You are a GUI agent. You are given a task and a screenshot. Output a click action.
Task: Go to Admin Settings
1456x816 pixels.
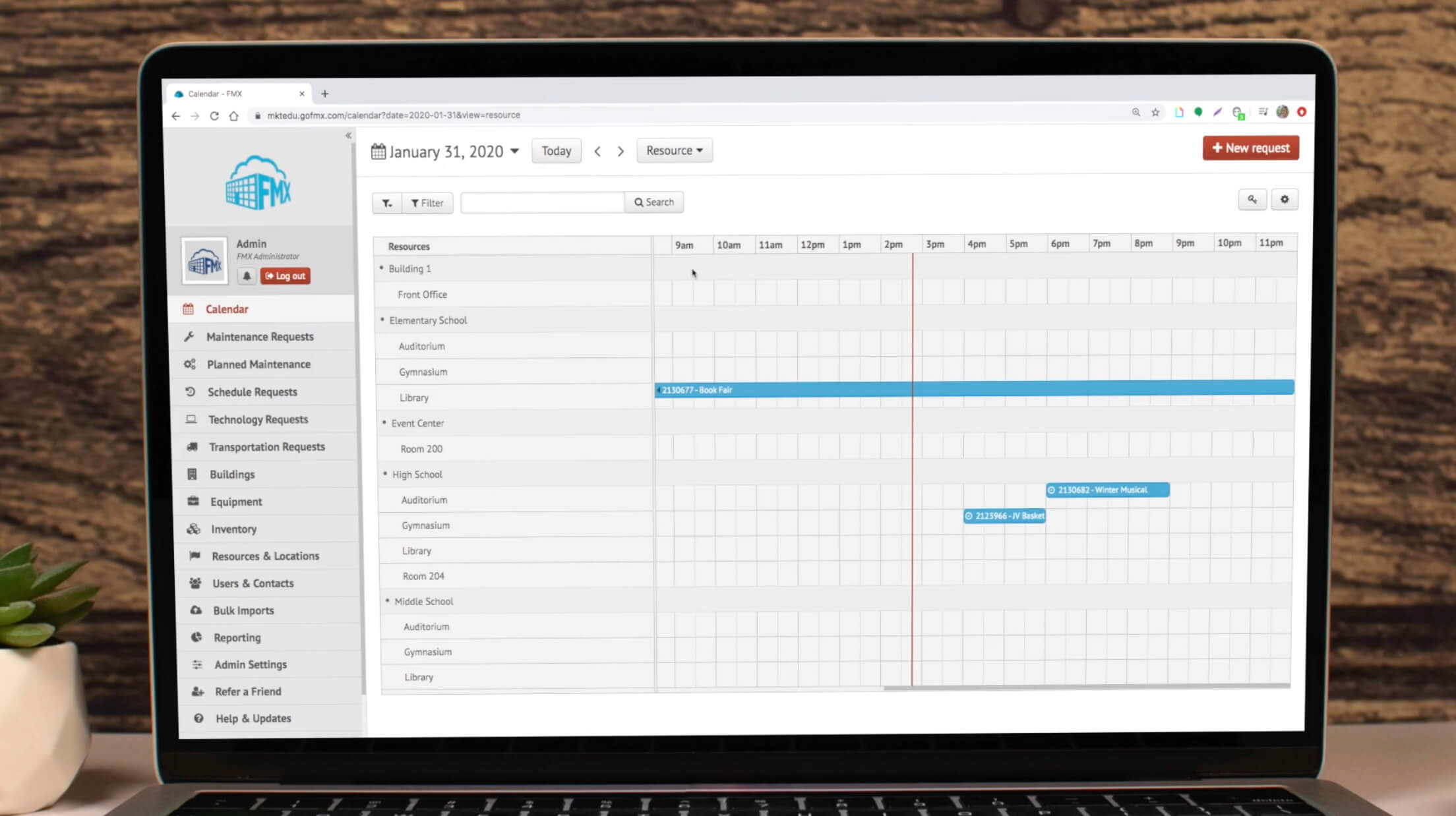249,664
